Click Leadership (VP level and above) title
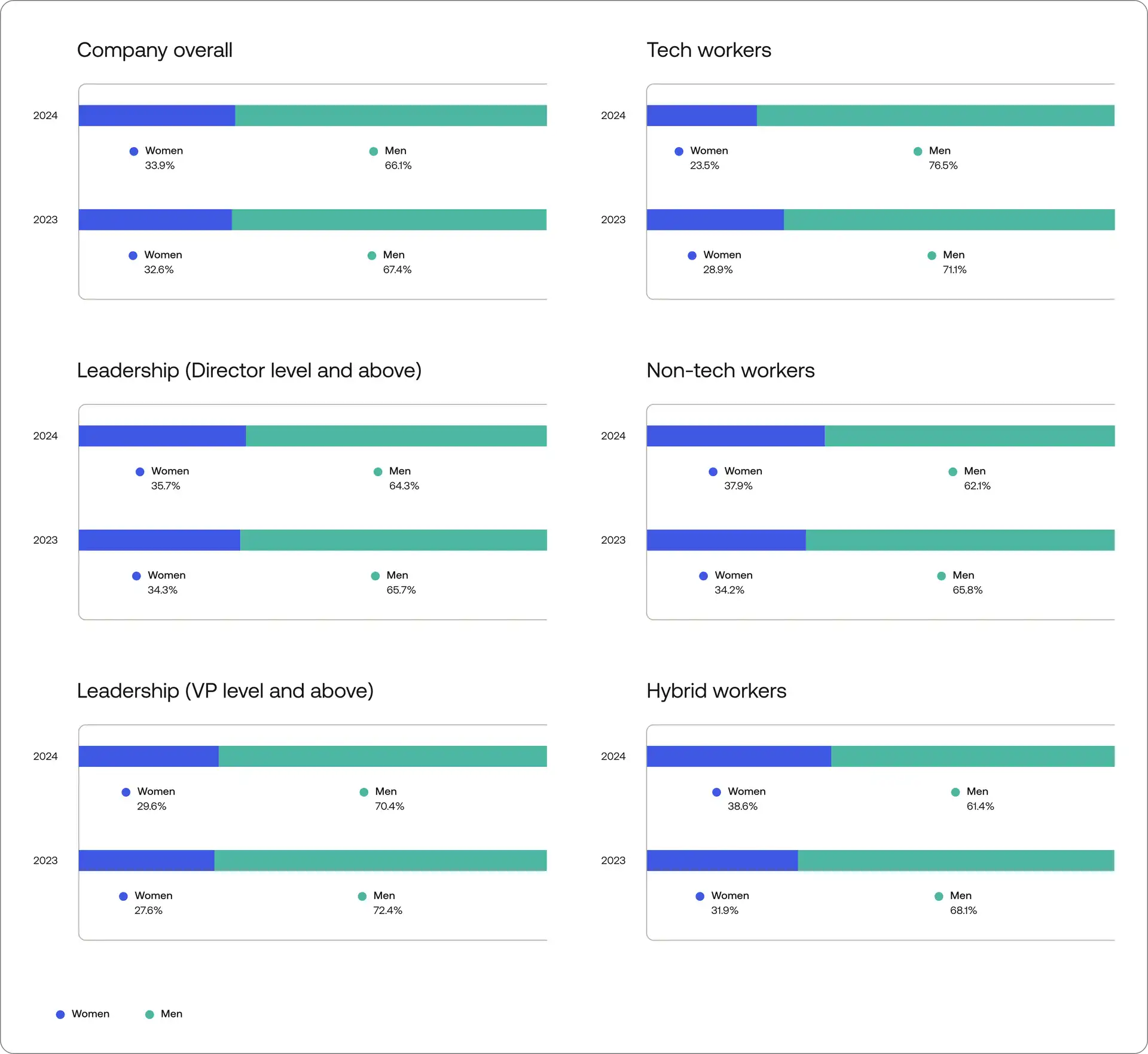This screenshot has height=1054, width=1148. pyautogui.click(x=225, y=691)
